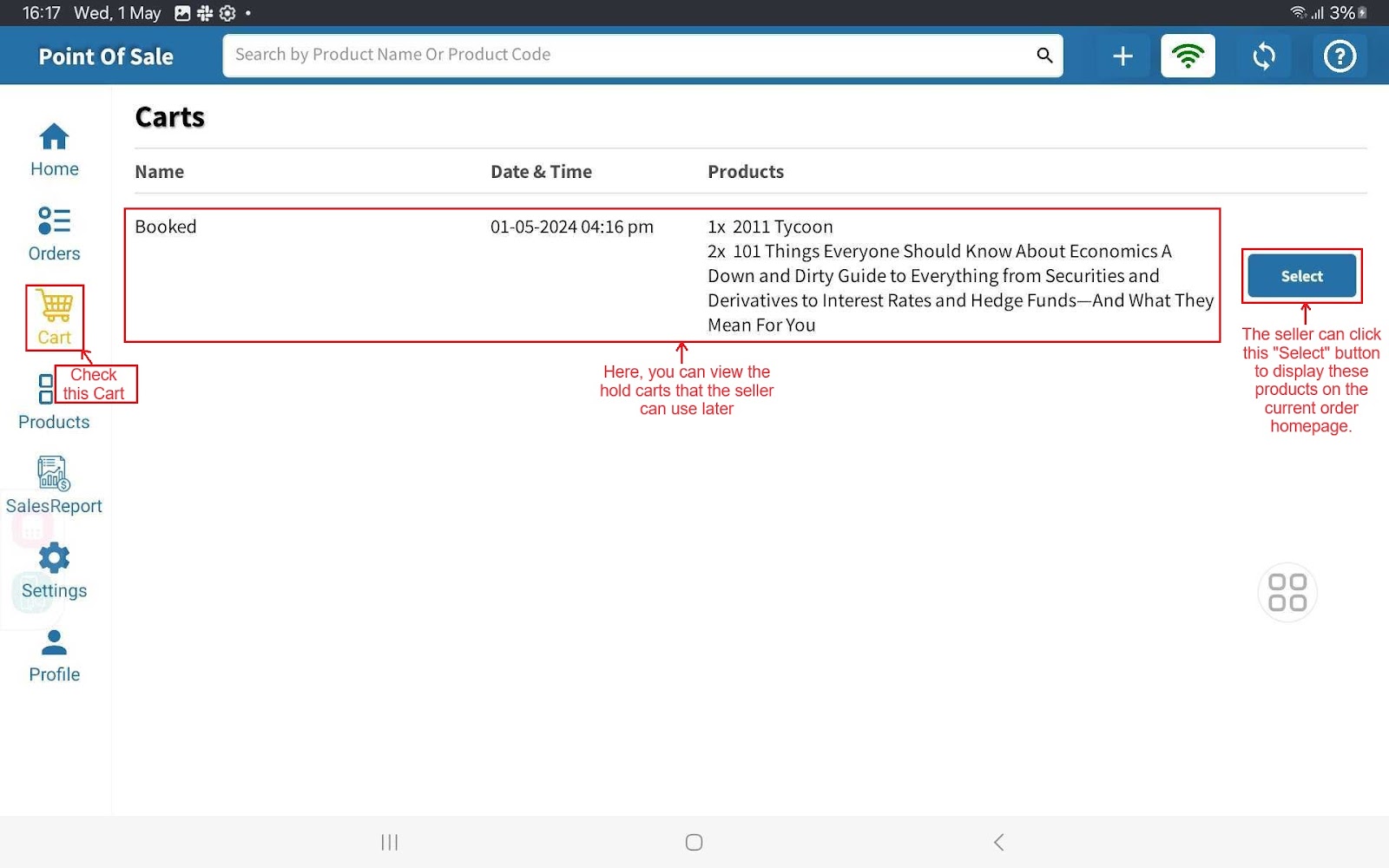Select the Booked hold cart
Viewport: 1389px width, 868px height.
tap(1301, 276)
